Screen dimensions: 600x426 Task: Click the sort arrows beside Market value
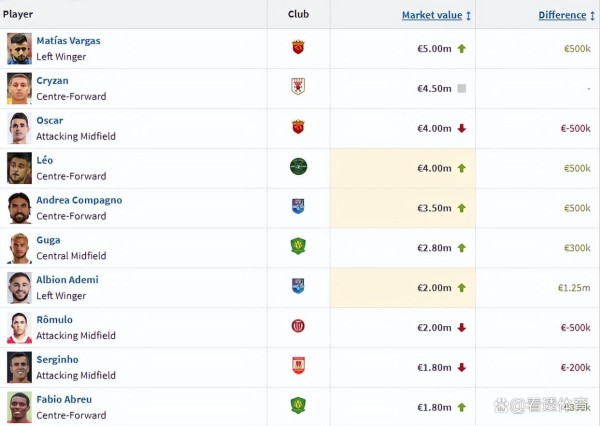tap(468, 16)
